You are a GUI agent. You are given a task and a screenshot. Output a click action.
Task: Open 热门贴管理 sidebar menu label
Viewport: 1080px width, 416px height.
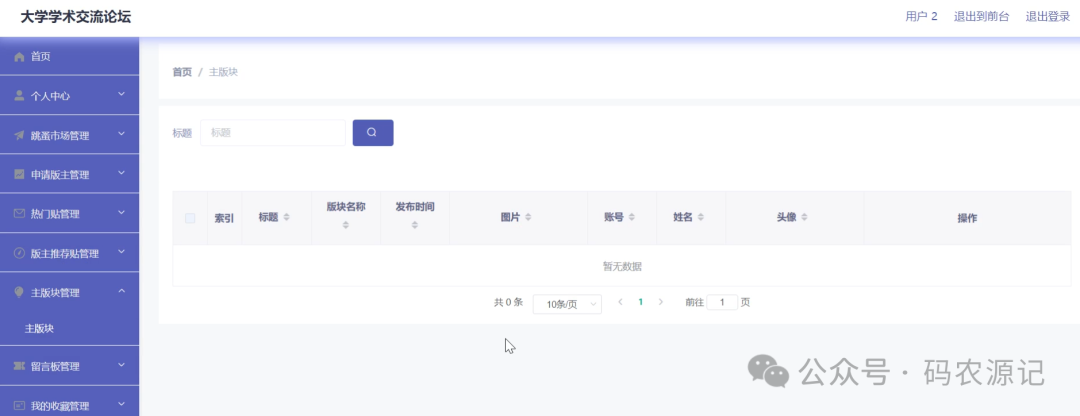(x=55, y=215)
